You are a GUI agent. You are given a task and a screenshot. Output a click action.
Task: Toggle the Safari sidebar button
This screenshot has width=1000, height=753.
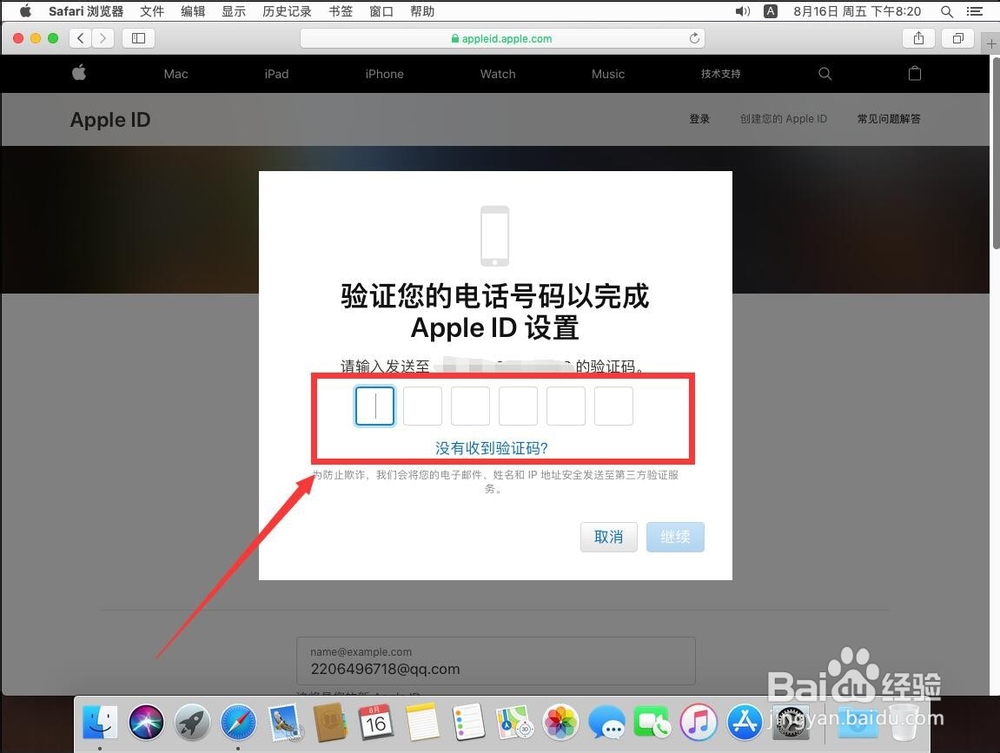click(x=138, y=38)
